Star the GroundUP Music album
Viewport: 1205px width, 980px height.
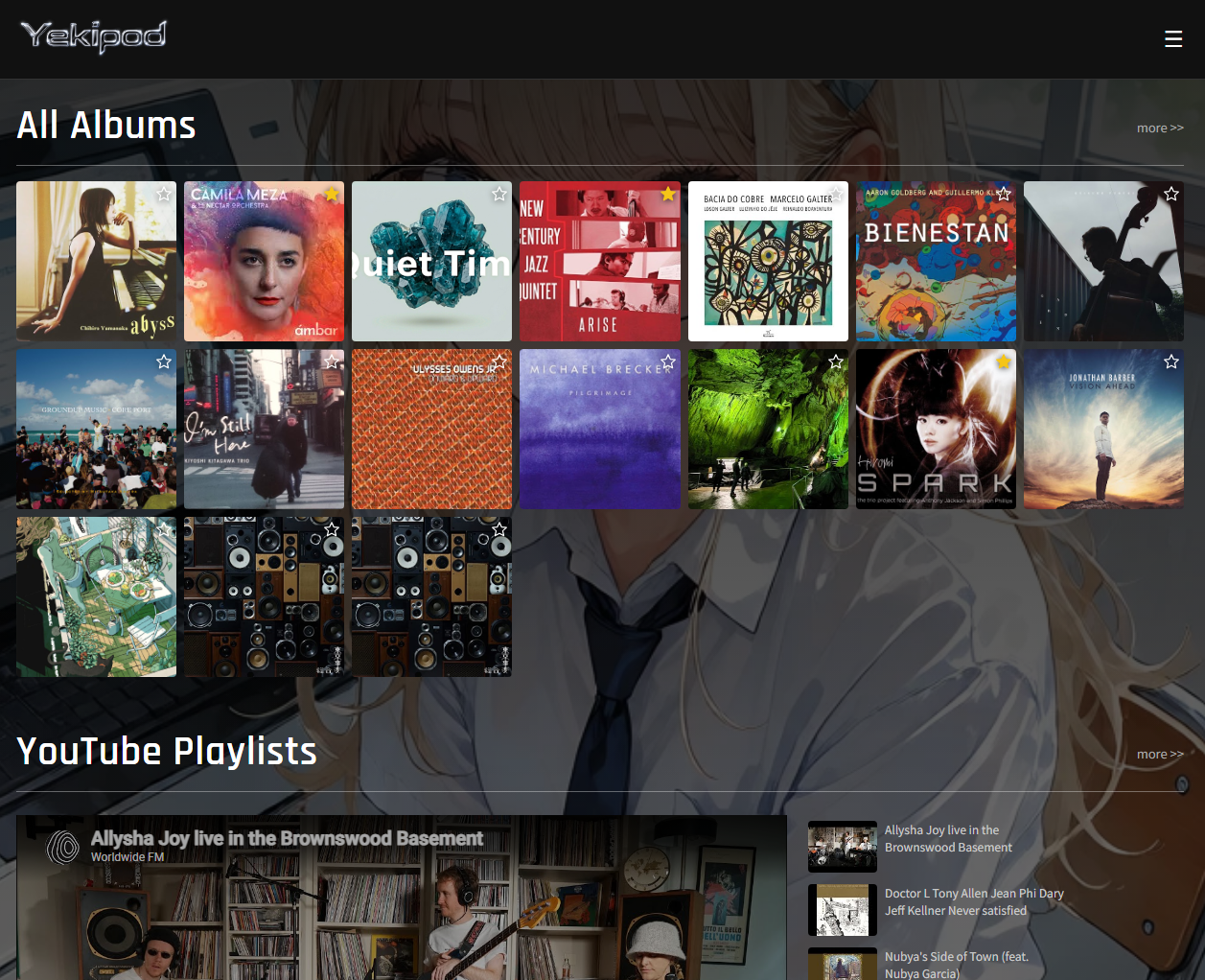point(164,362)
